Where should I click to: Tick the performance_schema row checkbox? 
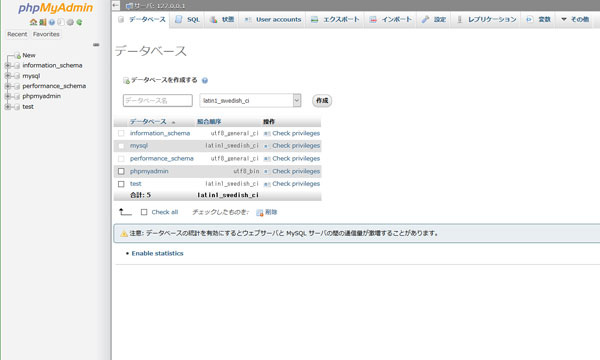click(x=121, y=158)
